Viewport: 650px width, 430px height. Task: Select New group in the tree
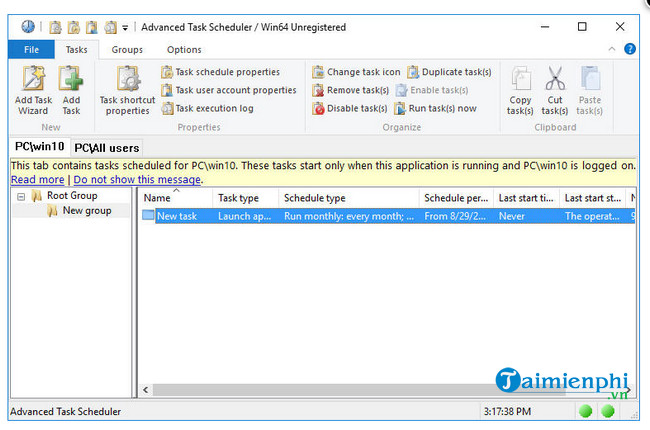click(87, 211)
